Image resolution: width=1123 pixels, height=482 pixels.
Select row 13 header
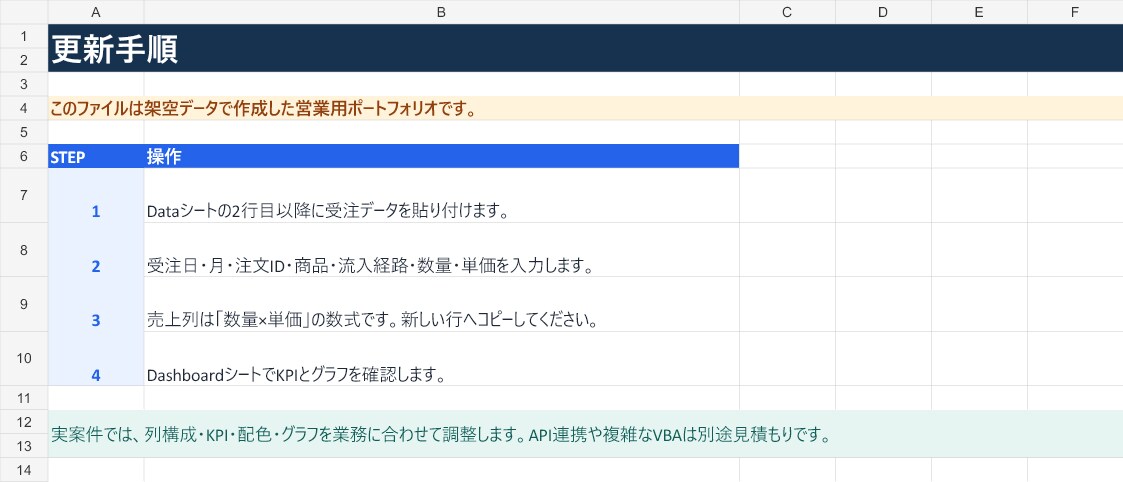pyautogui.click(x=24, y=446)
